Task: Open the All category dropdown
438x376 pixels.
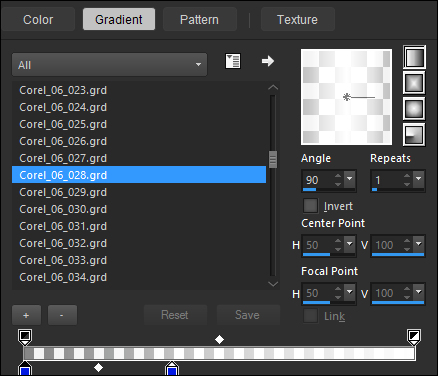Action: (x=109, y=65)
